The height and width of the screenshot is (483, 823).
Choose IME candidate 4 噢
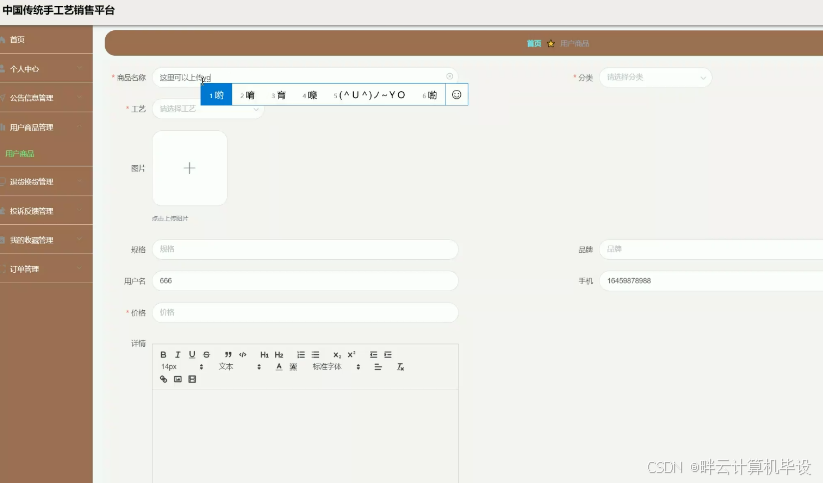(310, 95)
